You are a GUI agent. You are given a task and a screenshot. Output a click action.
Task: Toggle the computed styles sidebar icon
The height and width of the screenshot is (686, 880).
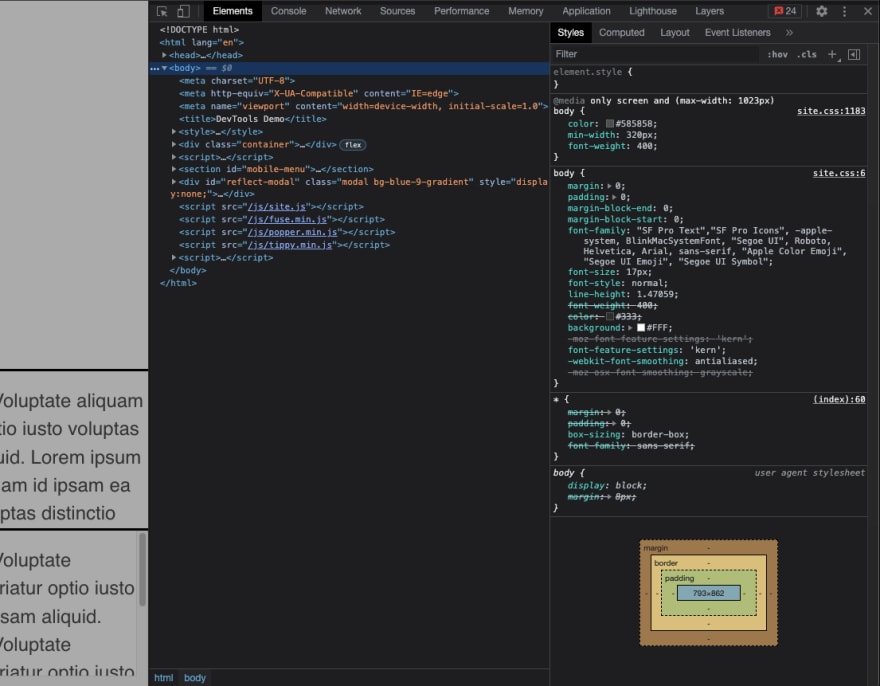click(854, 54)
